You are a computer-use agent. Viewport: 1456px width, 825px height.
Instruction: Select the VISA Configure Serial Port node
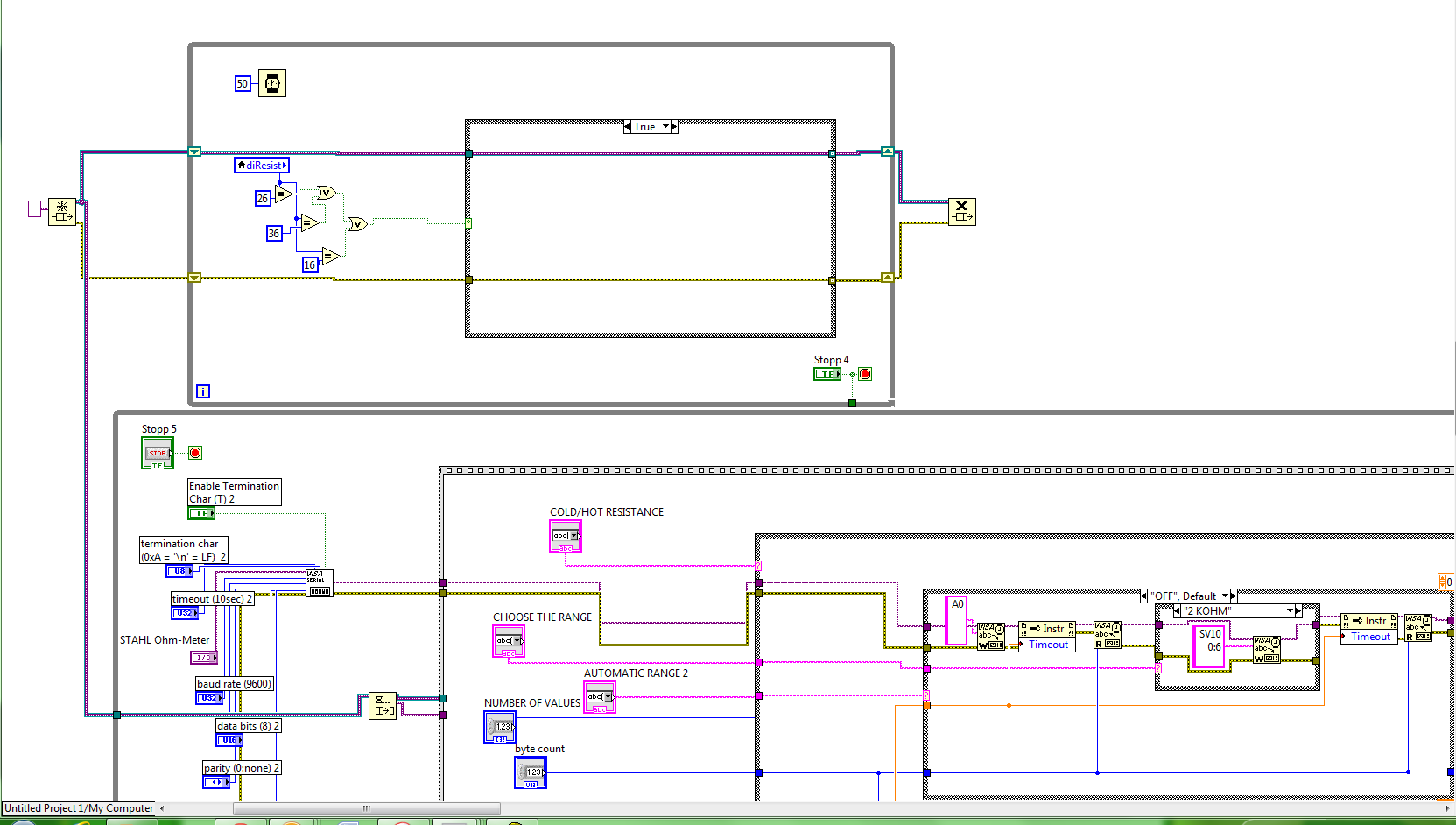coord(319,583)
